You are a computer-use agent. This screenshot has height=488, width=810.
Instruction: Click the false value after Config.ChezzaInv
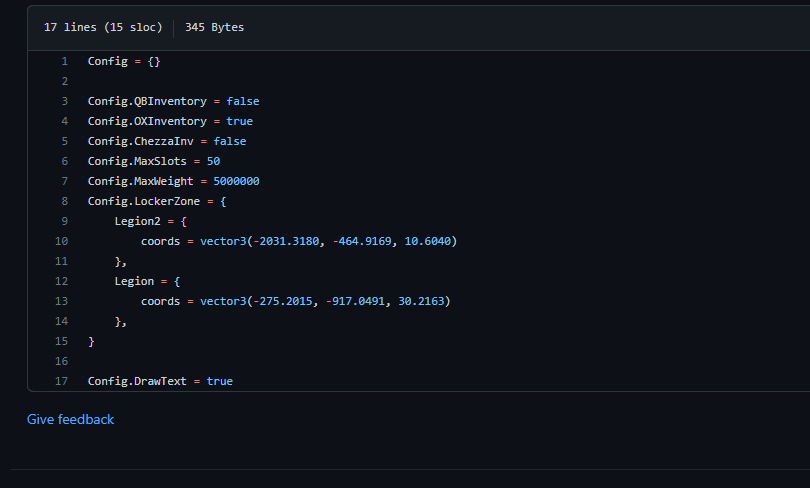229,141
